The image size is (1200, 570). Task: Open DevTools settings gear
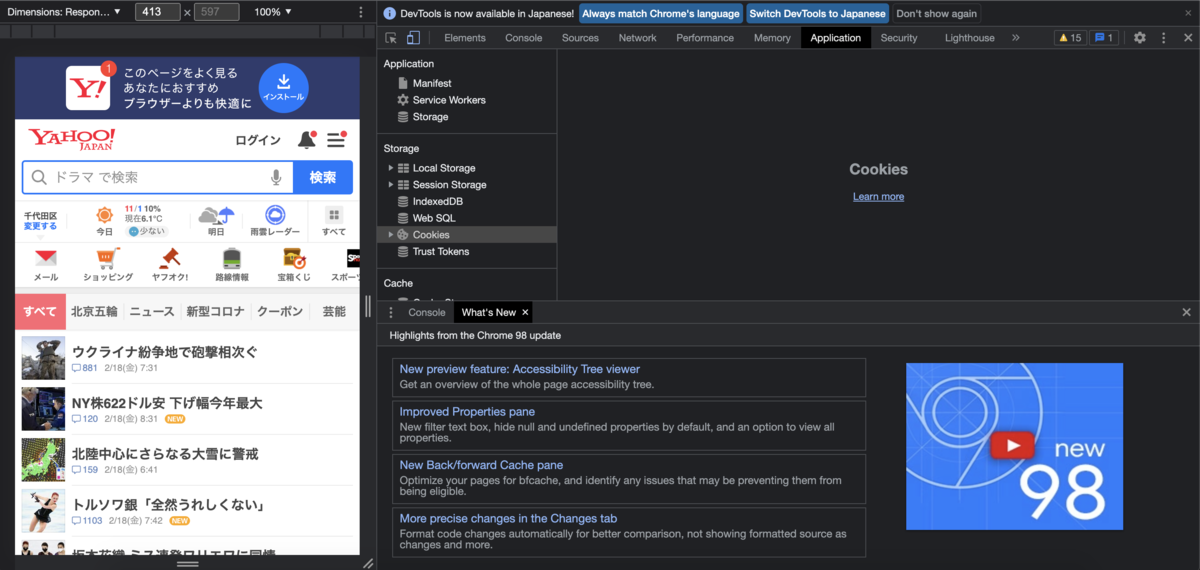click(x=1140, y=38)
